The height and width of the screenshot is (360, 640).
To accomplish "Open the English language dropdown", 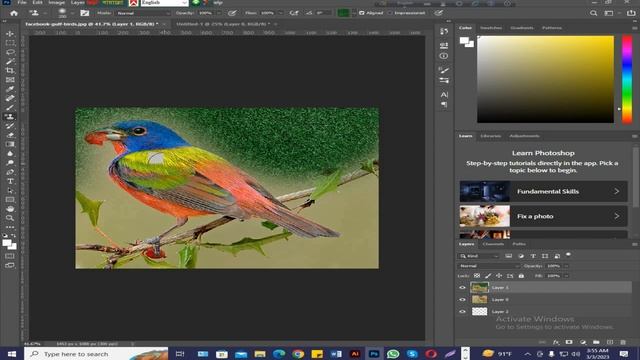I will click(164, 3).
